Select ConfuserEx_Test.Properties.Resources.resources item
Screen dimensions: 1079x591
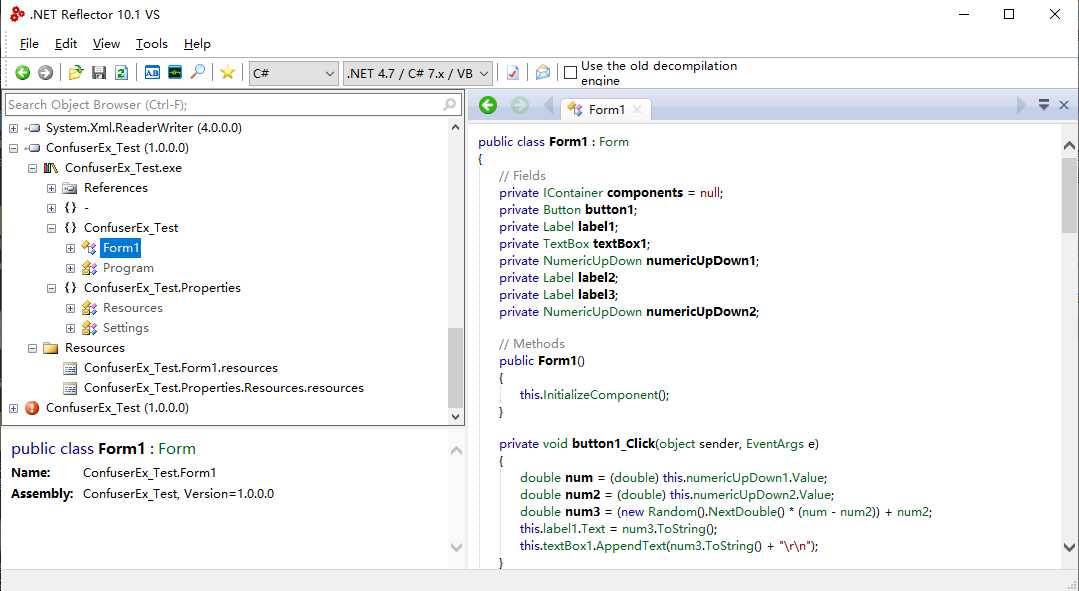[224, 388]
